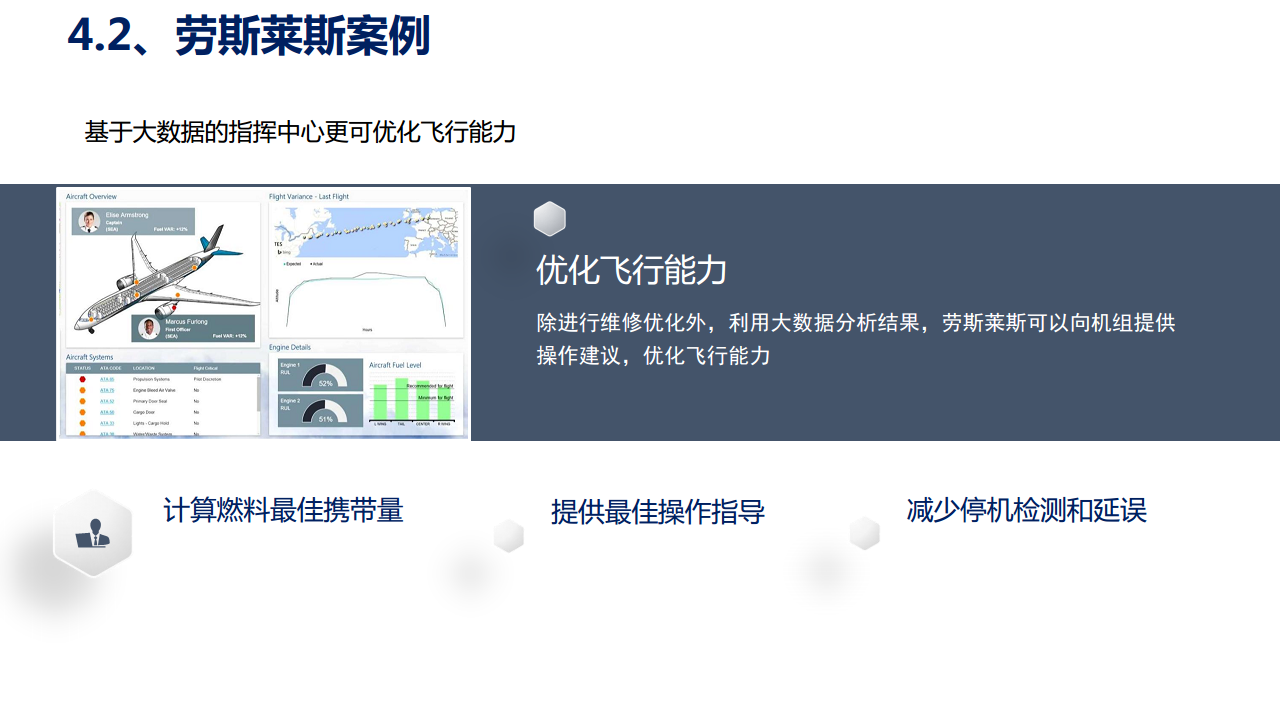Click the Flight Variance world map
The image size is (1280, 720).
(x=366, y=233)
